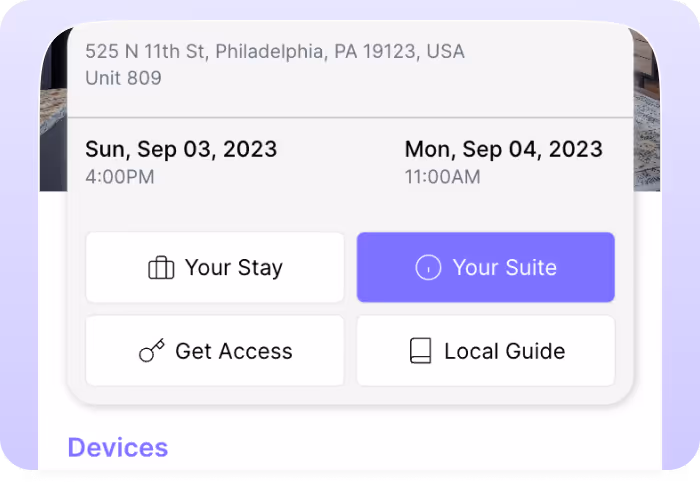Click the 11:00AM checkout time
The height and width of the screenshot is (483, 700).
442,177
